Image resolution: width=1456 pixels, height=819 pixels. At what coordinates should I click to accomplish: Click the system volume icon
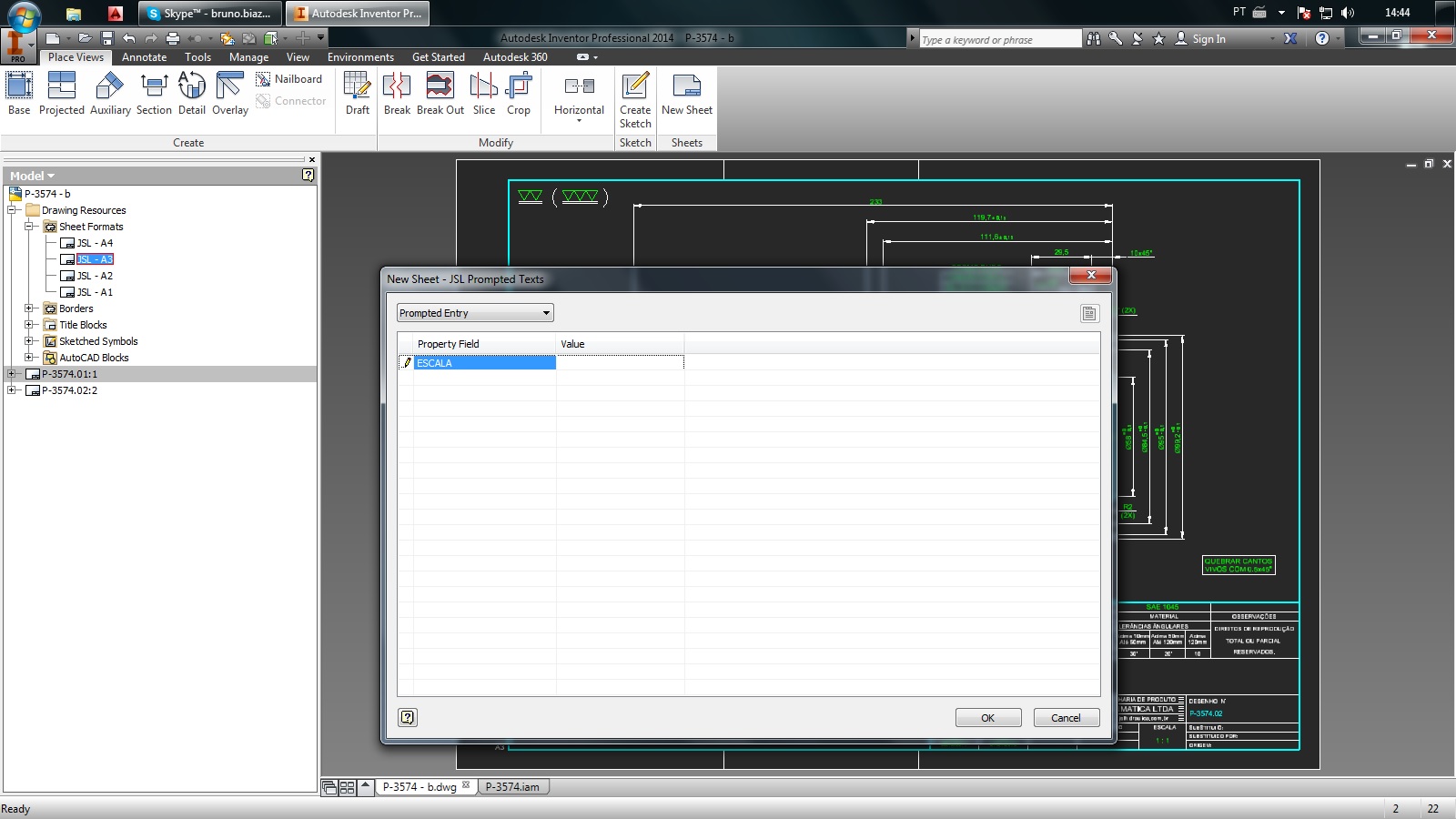(1348, 13)
